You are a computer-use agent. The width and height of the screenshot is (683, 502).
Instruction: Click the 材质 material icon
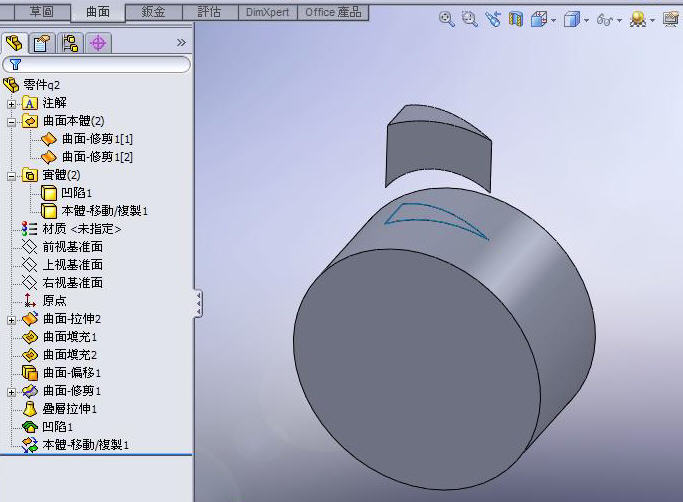(30, 229)
